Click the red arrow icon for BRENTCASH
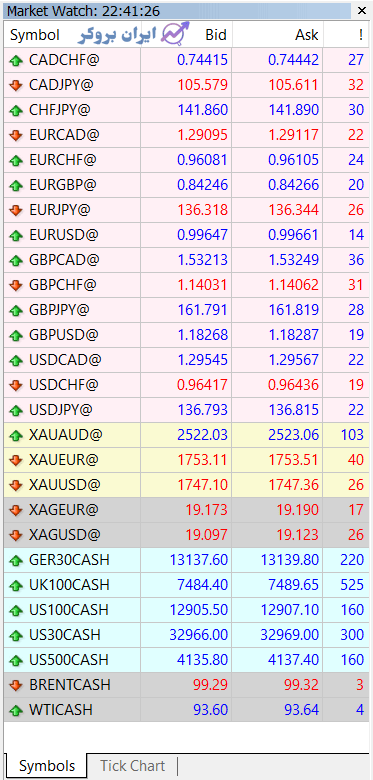 click(x=16, y=685)
